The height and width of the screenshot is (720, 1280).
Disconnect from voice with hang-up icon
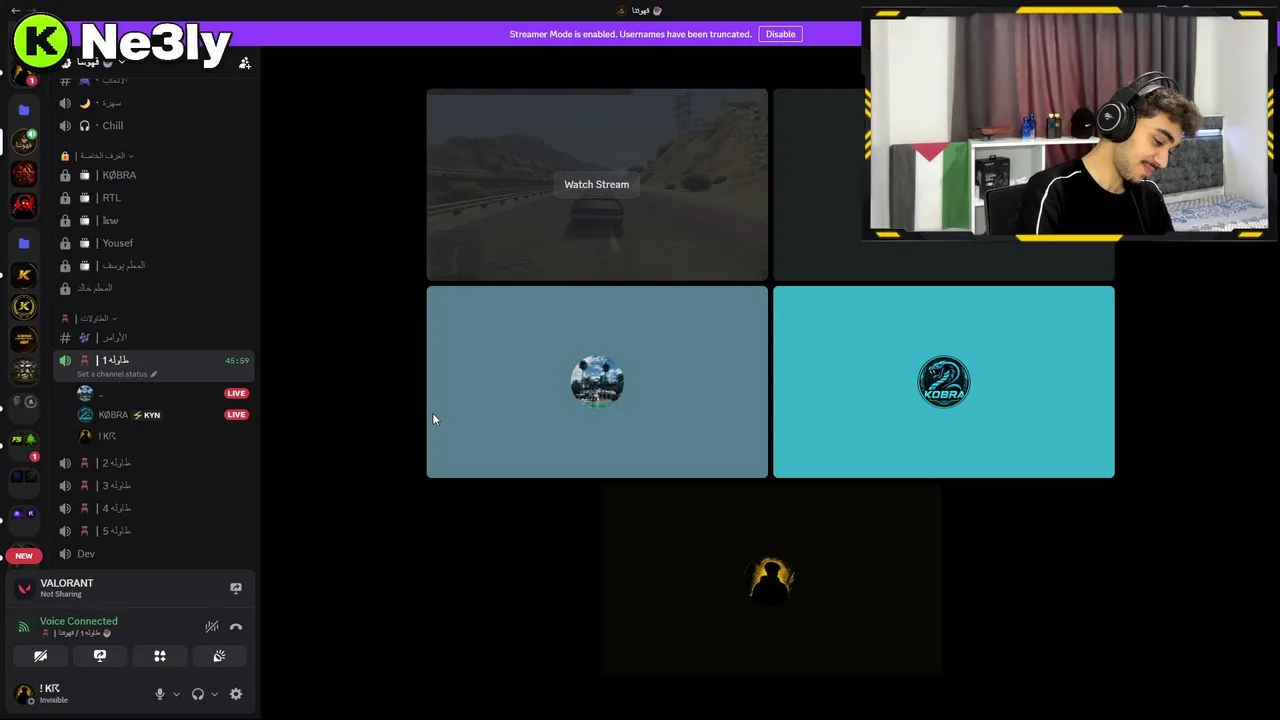click(x=236, y=627)
